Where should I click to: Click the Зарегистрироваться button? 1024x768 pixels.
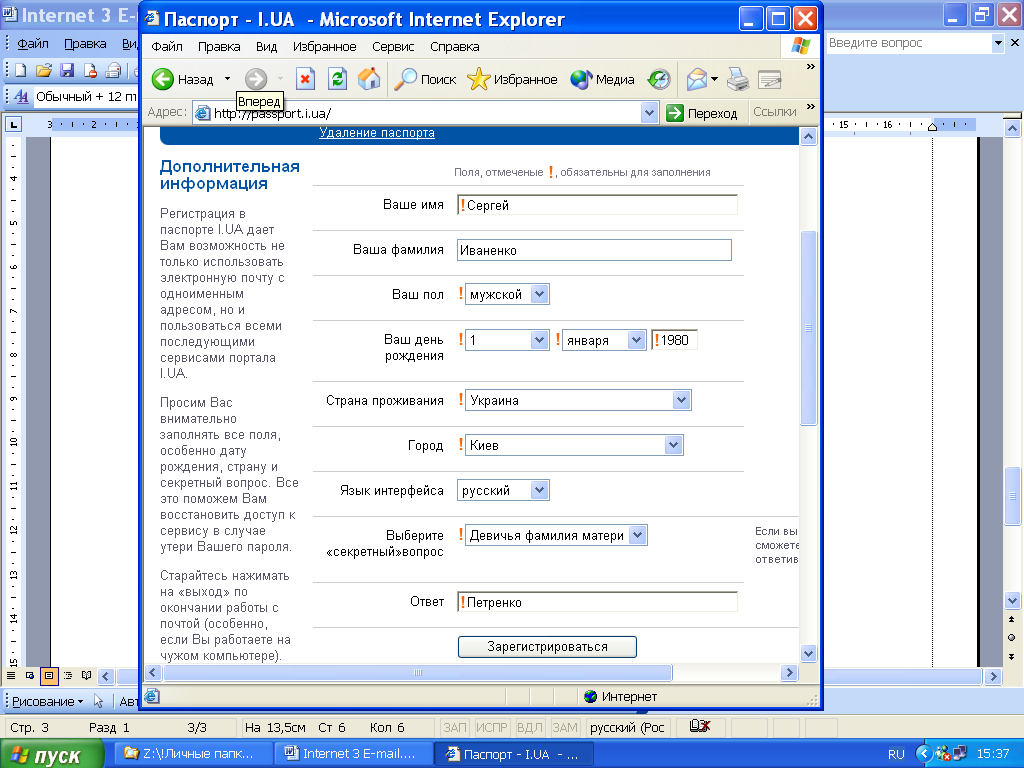[x=547, y=647]
